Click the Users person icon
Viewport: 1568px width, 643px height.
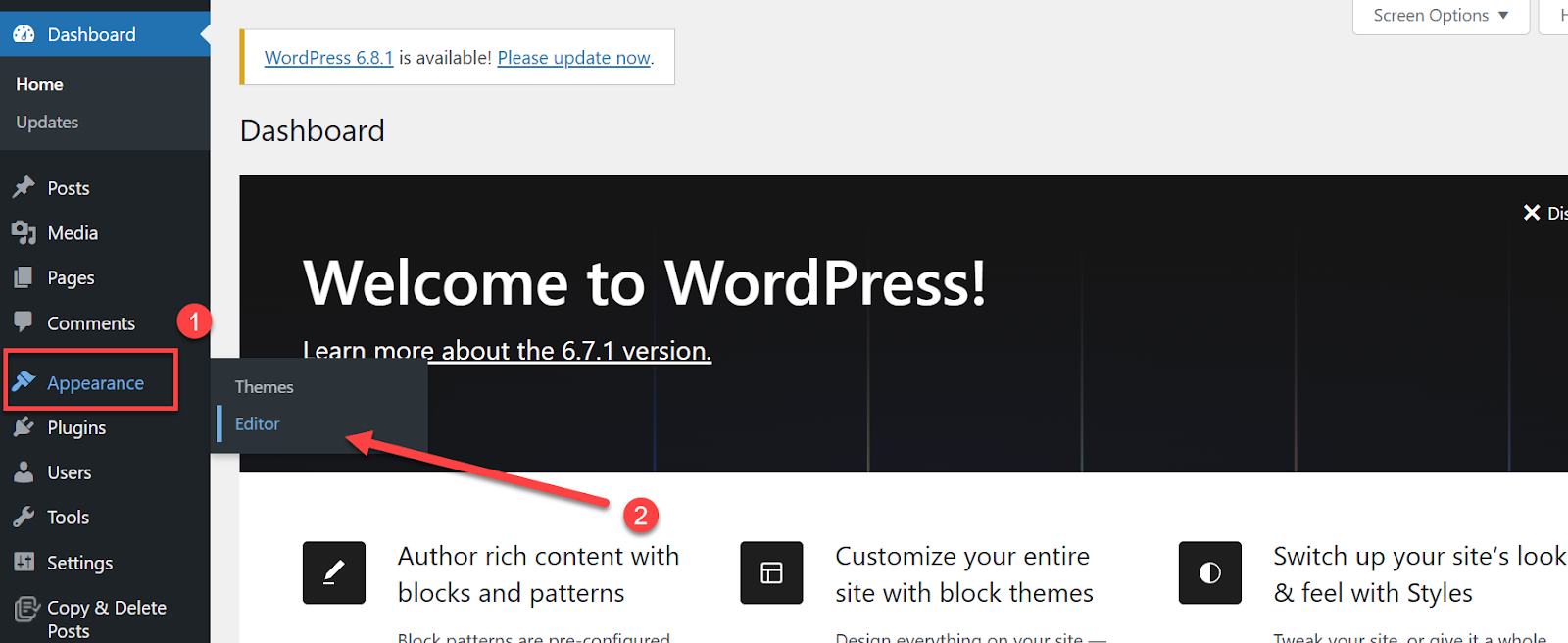[24, 471]
